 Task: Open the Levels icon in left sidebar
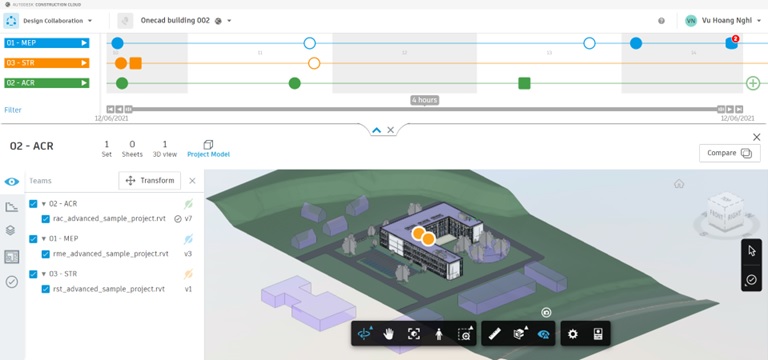tap(12, 207)
